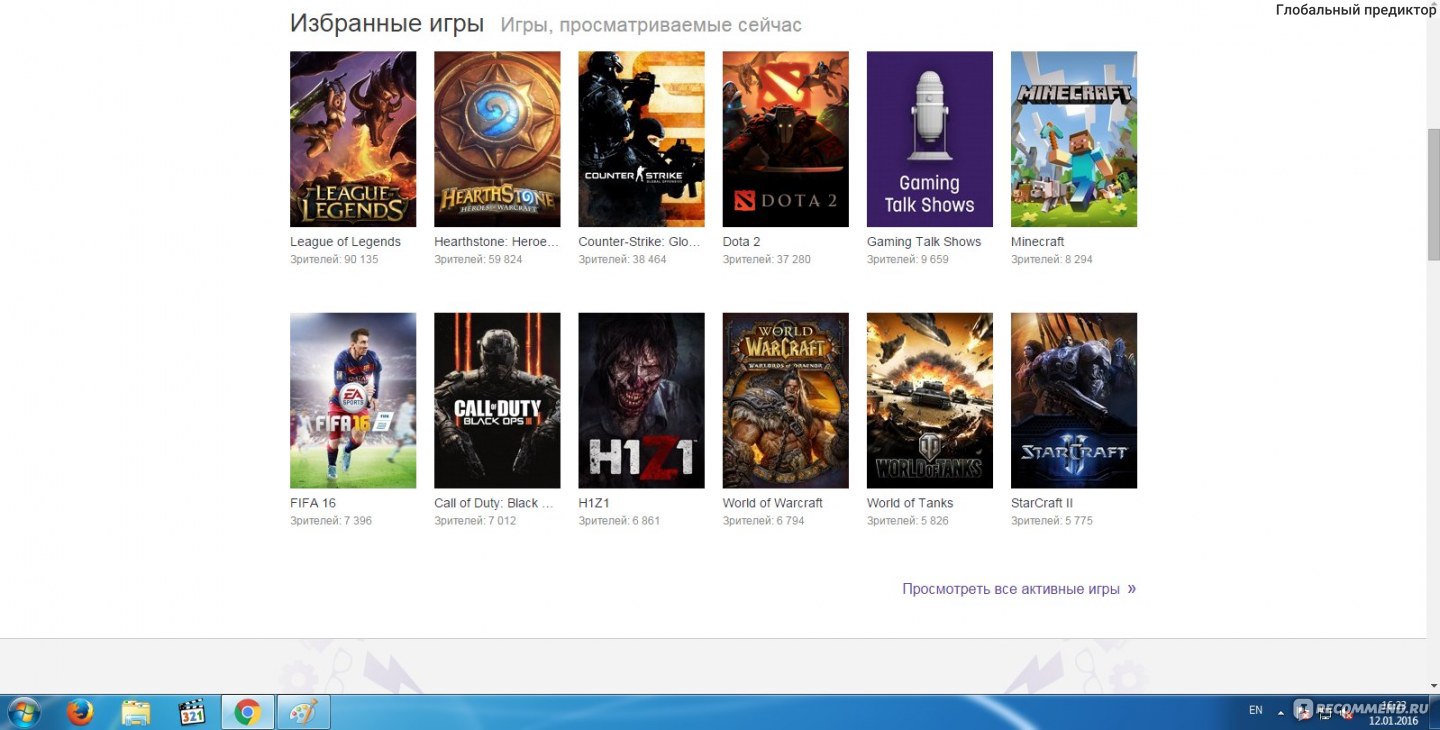Viewport: 1440px width, 730px height.
Task: Select the Dota 2 cover art
Action: [x=785, y=139]
